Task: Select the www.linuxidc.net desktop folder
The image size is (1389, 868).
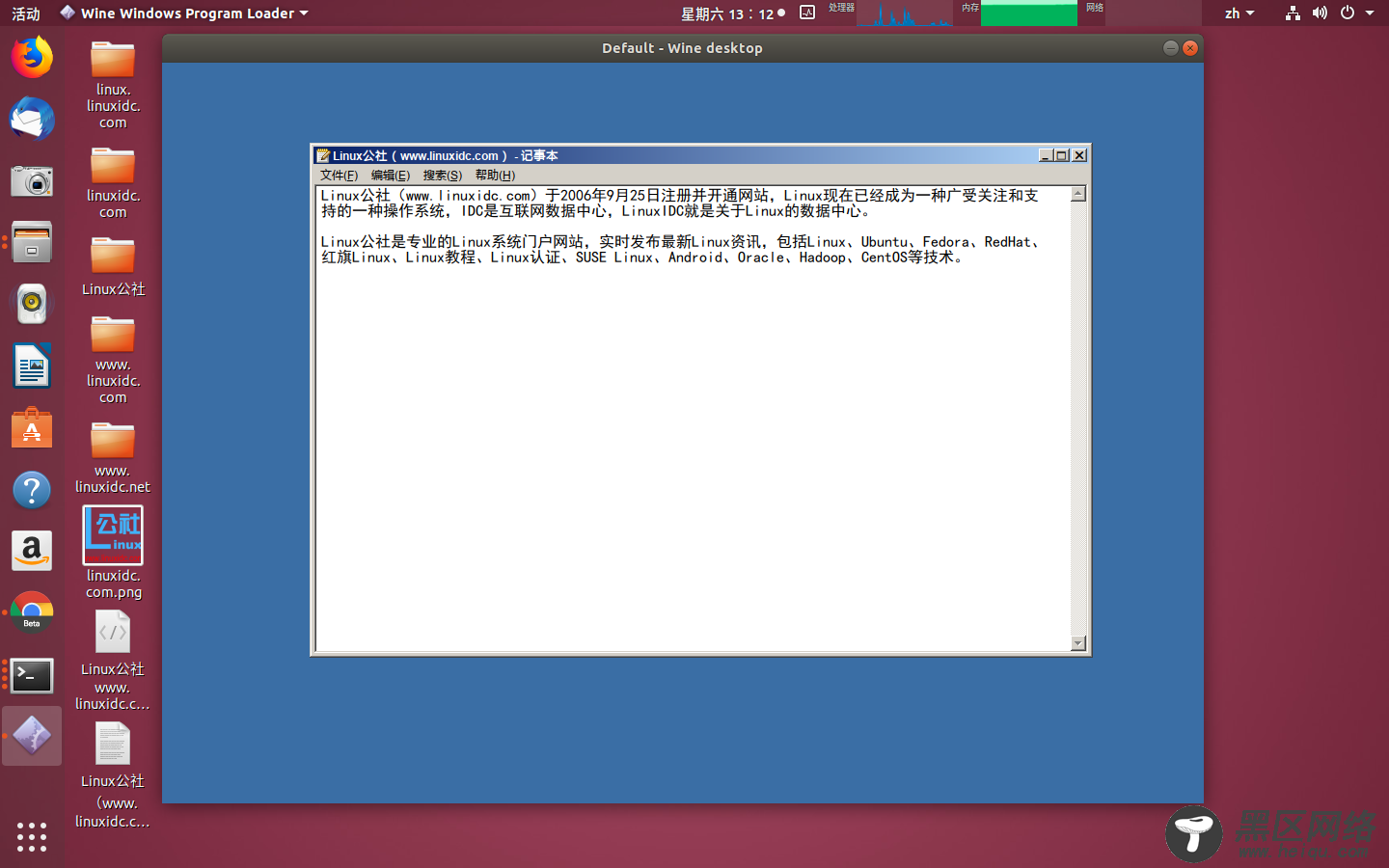Action: pos(113,458)
